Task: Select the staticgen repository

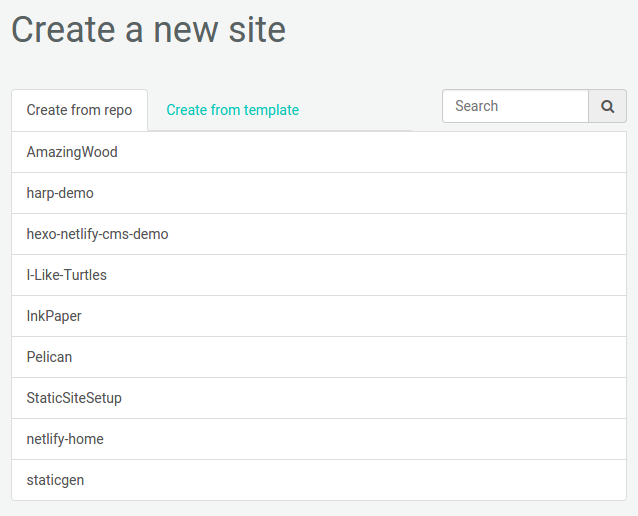Action: point(55,480)
